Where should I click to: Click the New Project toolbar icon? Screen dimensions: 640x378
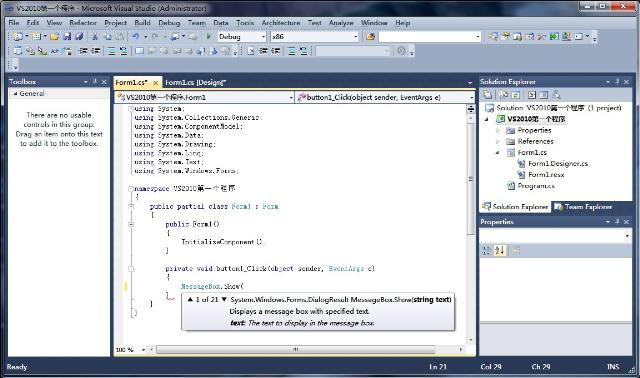[x=18, y=37]
